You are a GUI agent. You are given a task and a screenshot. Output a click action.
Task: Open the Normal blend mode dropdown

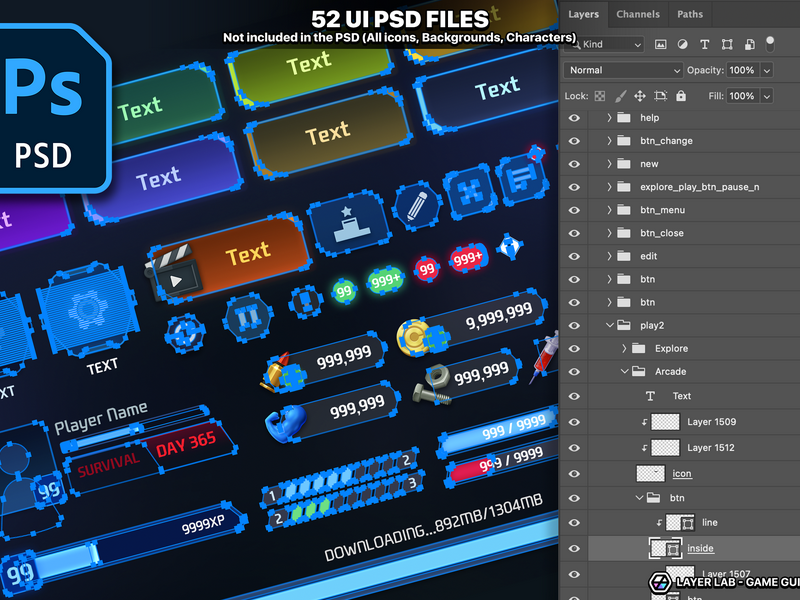tap(623, 70)
